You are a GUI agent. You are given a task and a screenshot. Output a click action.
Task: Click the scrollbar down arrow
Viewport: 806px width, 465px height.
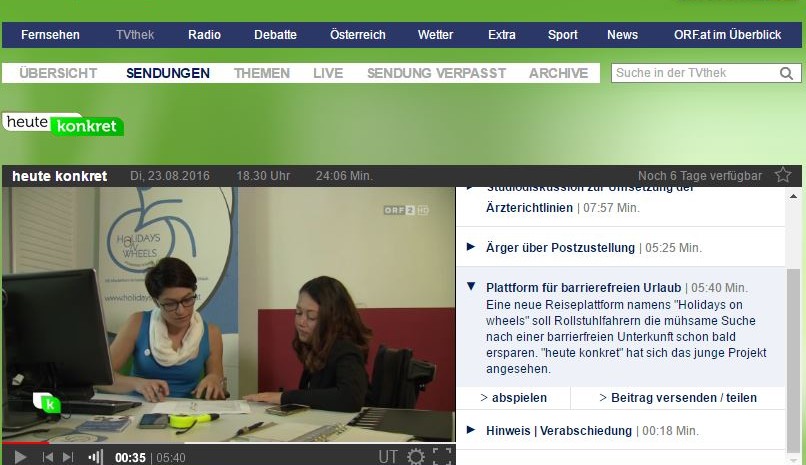(x=793, y=460)
